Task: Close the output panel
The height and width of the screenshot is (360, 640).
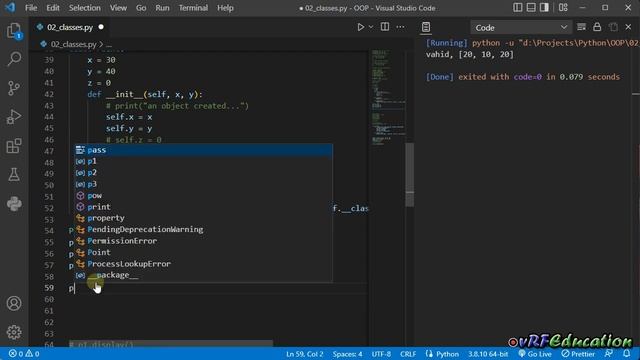Action: [x=628, y=27]
